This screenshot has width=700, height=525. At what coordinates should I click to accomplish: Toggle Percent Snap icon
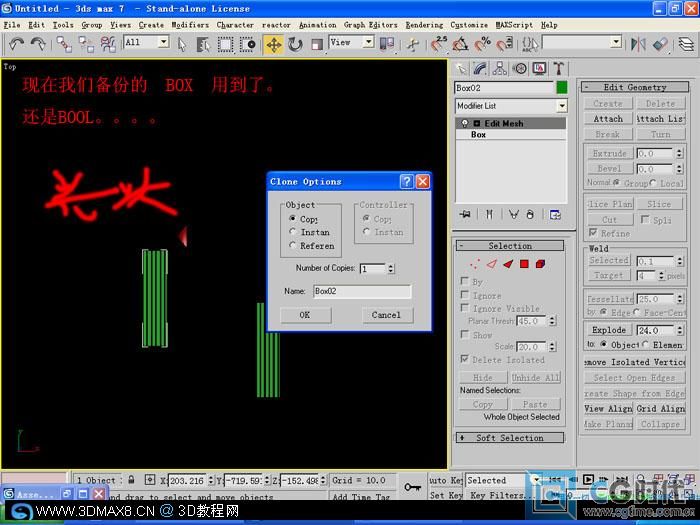[x=483, y=44]
